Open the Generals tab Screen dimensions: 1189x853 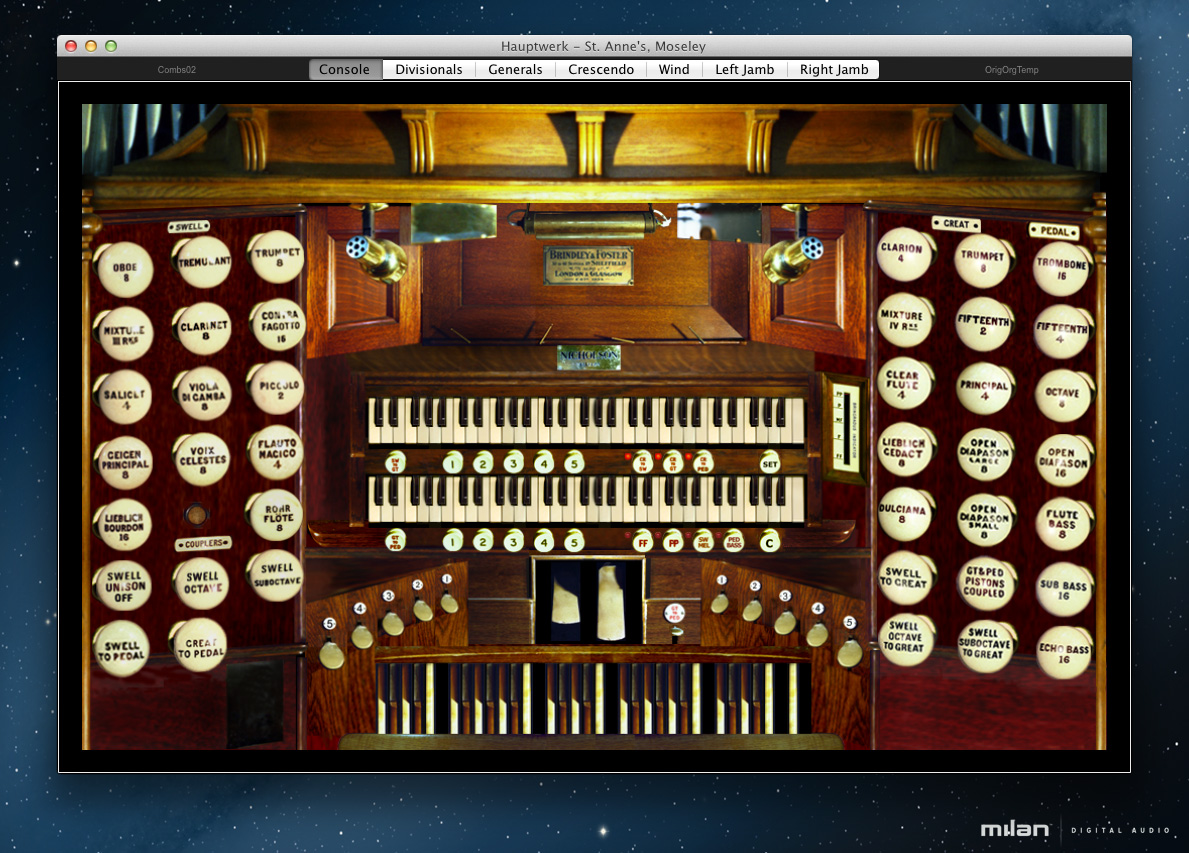point(516,69)
